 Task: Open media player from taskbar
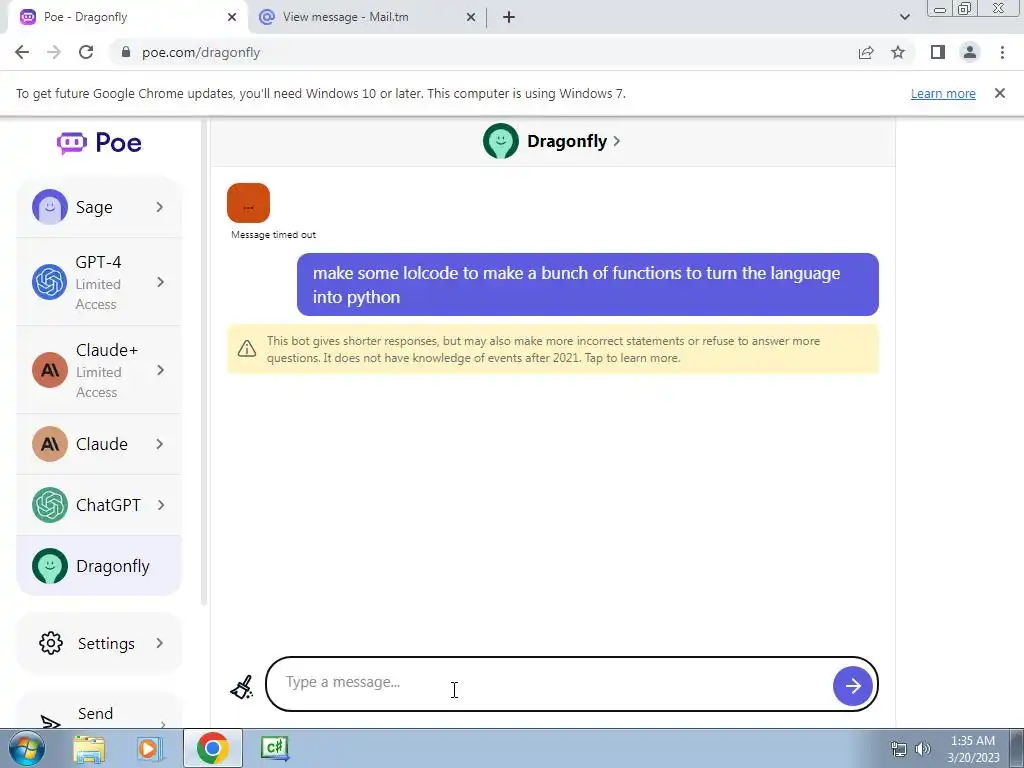coord(150,748)
